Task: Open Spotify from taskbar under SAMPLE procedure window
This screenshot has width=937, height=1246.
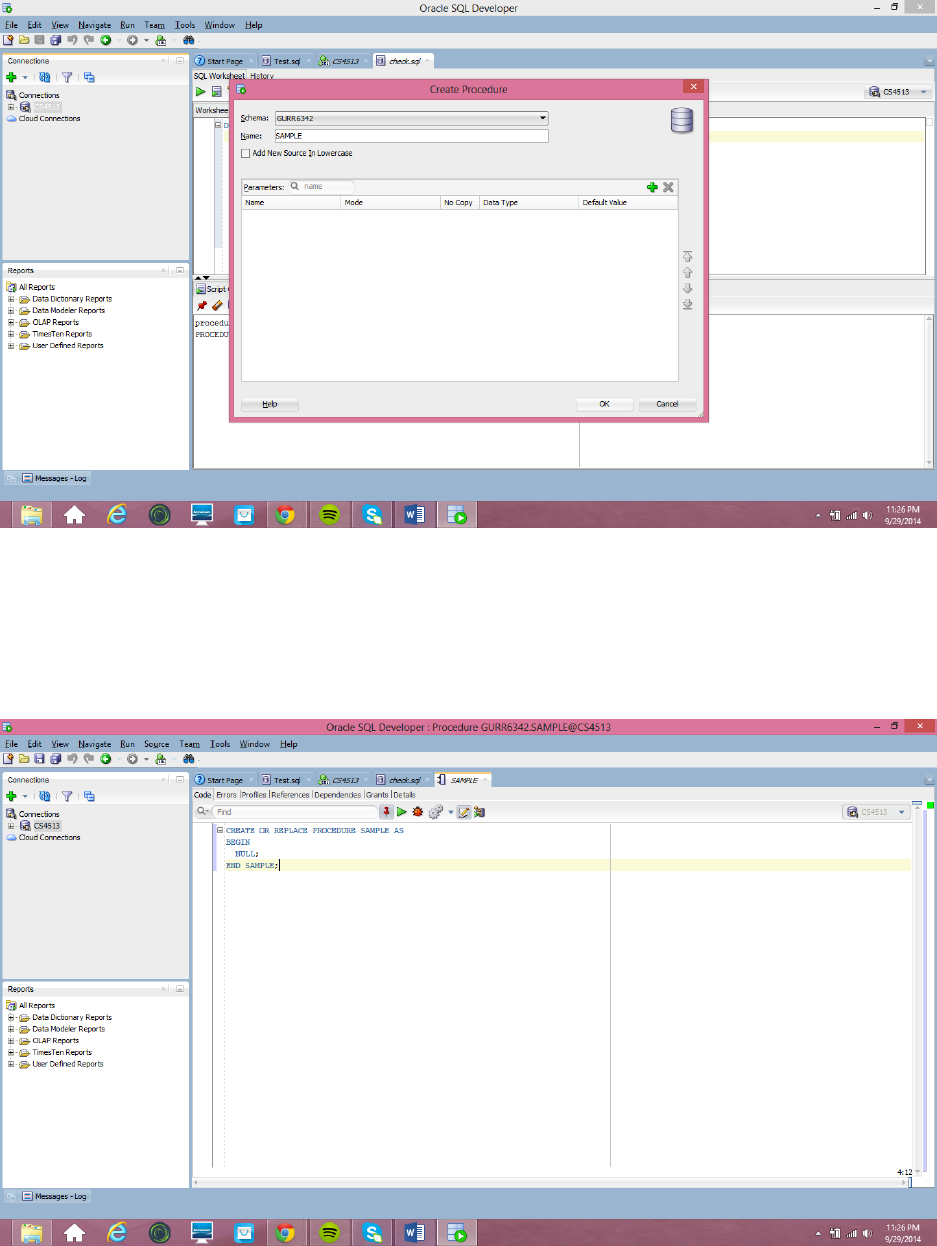Action: point(328,1231)
